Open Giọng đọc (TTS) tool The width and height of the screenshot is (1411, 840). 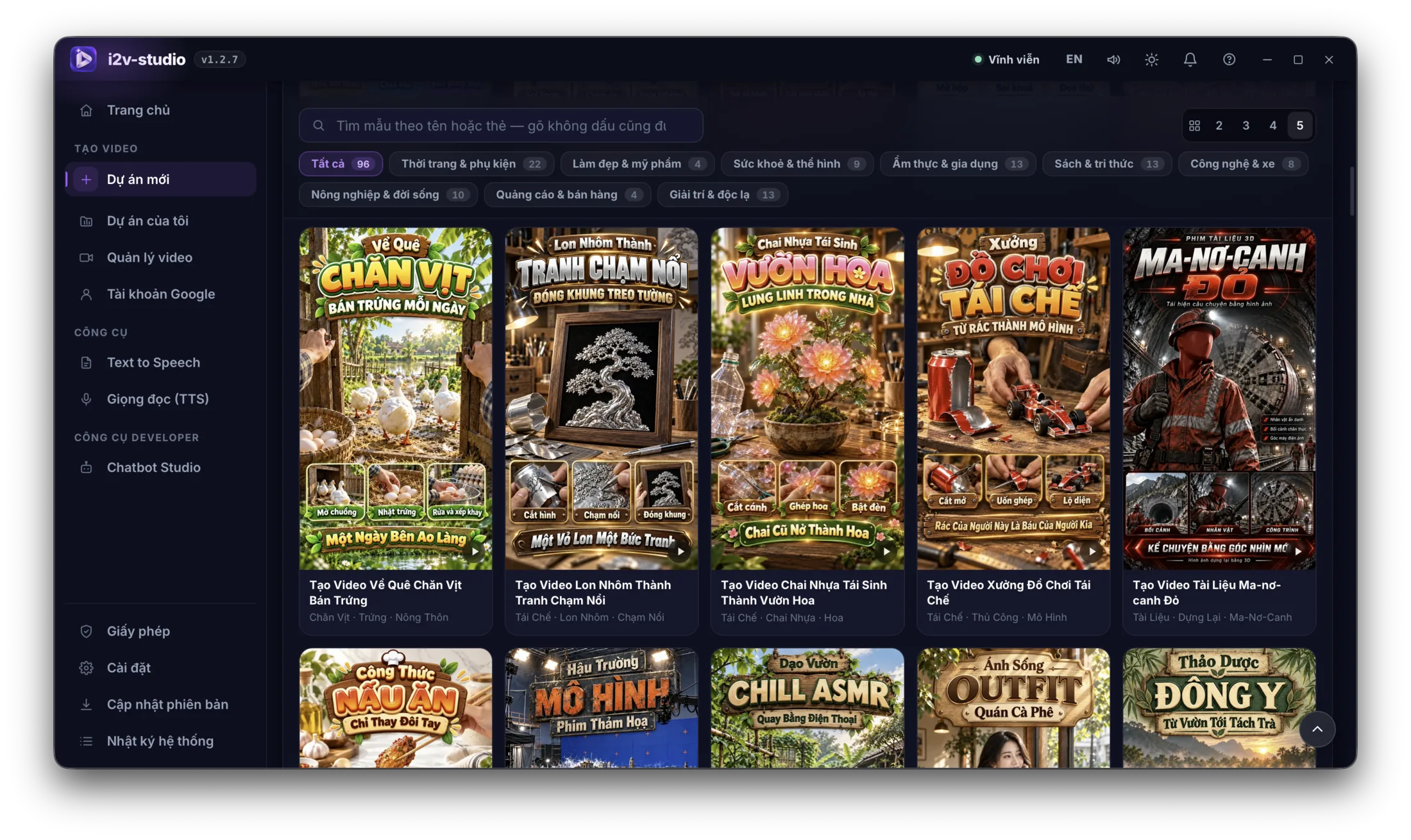pyautogui.click(x=160, y=399)
